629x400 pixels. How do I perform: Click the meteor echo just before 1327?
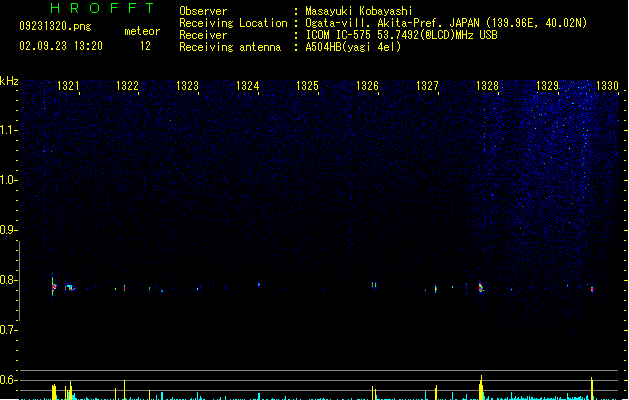pyautogui.click(x=436, y=289)
